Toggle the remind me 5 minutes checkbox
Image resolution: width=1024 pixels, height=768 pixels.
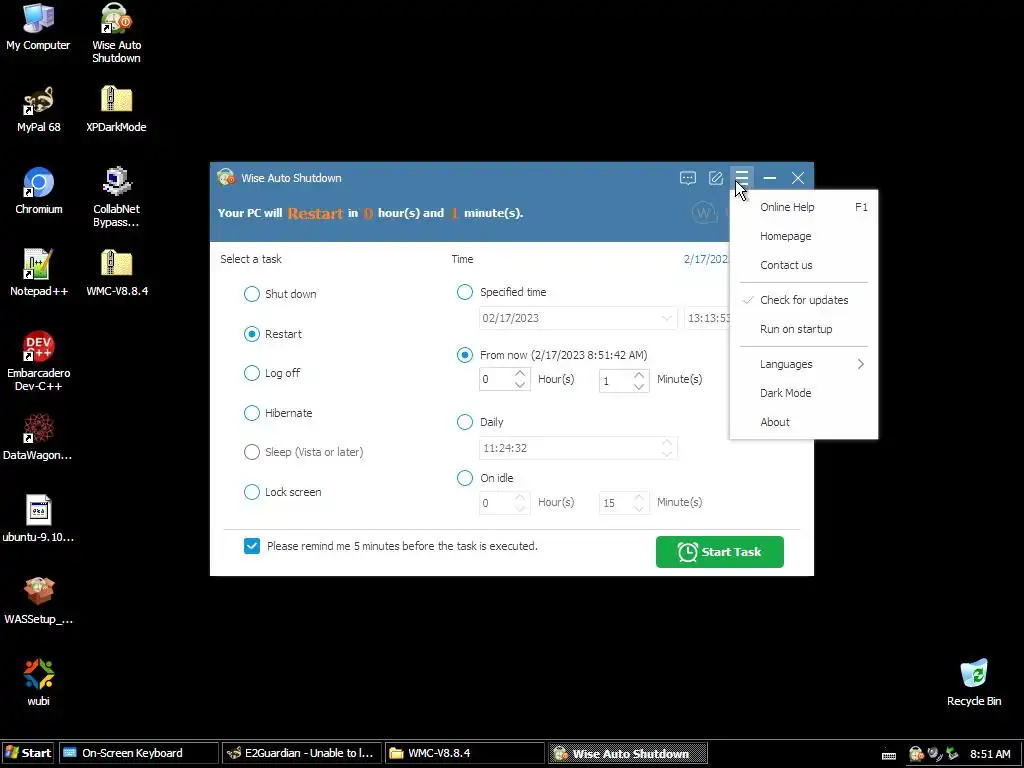pos(252,546)
